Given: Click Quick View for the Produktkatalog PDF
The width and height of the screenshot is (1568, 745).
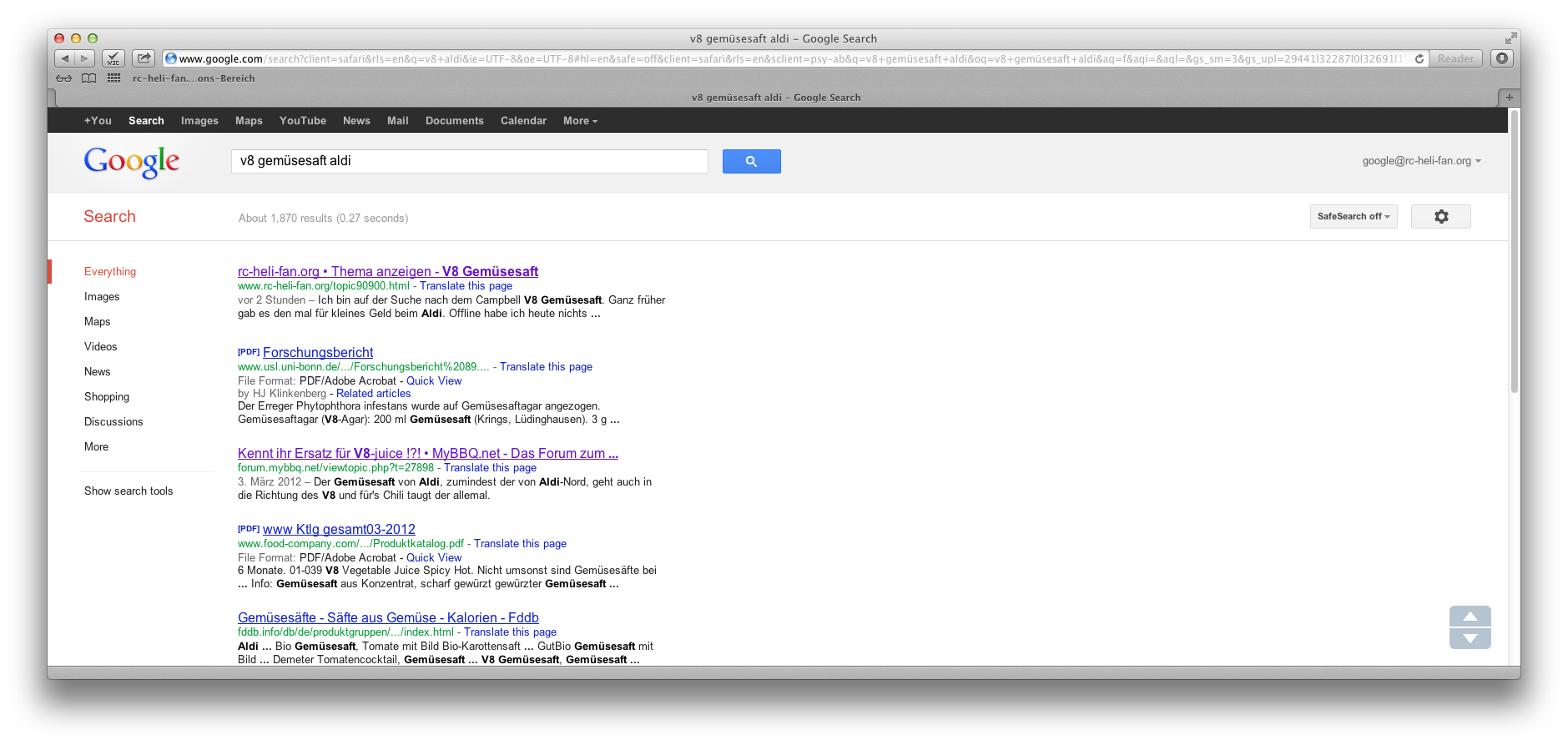Looking at the screenshot, I should click(434, 558).
